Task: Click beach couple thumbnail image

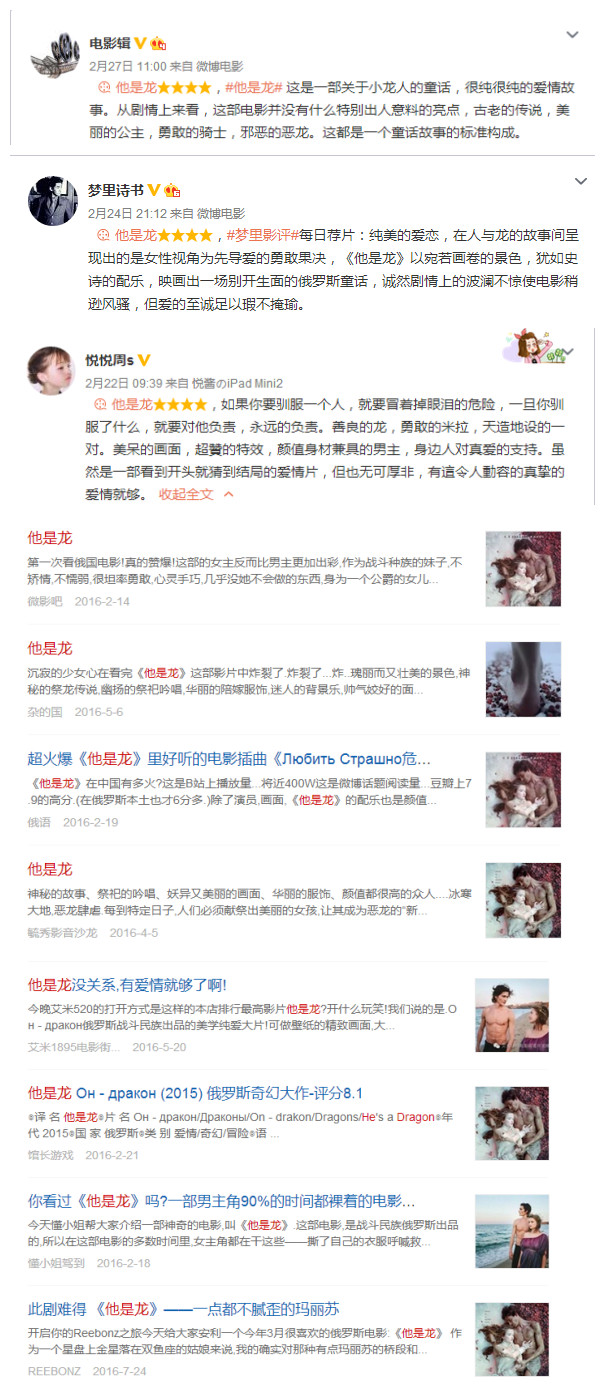Action: pos(511,1232)
